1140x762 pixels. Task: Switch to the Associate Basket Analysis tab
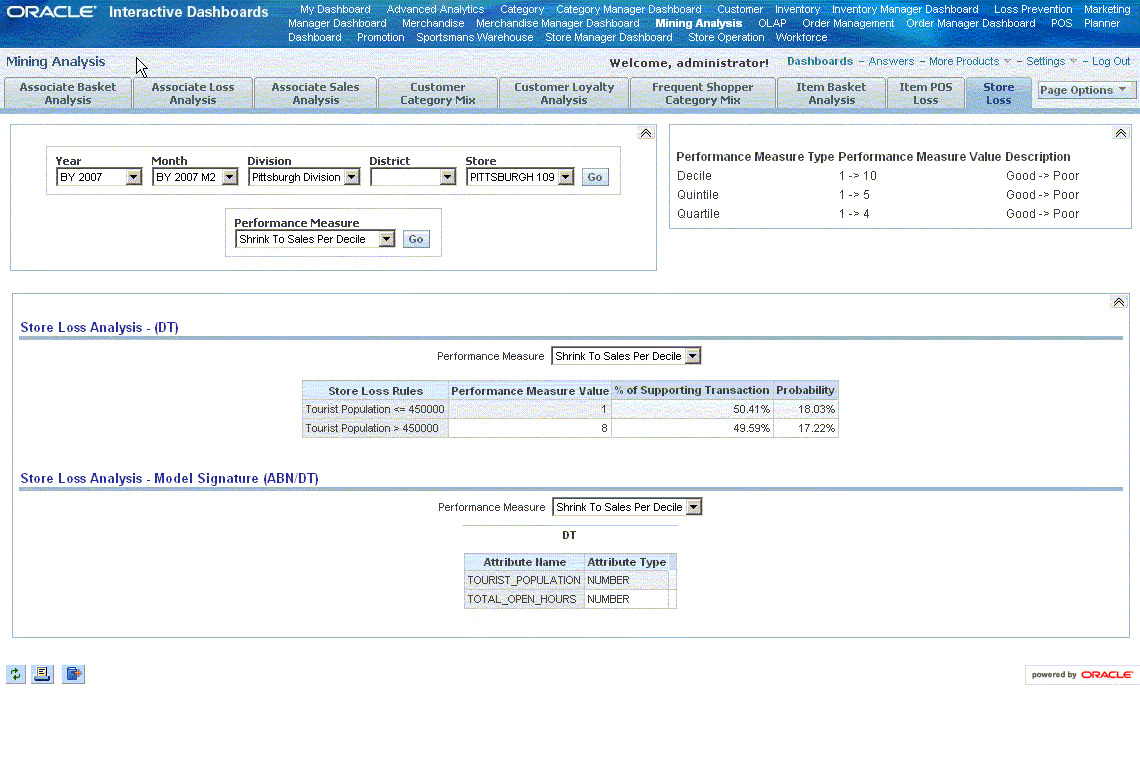[x=68, y=93]
